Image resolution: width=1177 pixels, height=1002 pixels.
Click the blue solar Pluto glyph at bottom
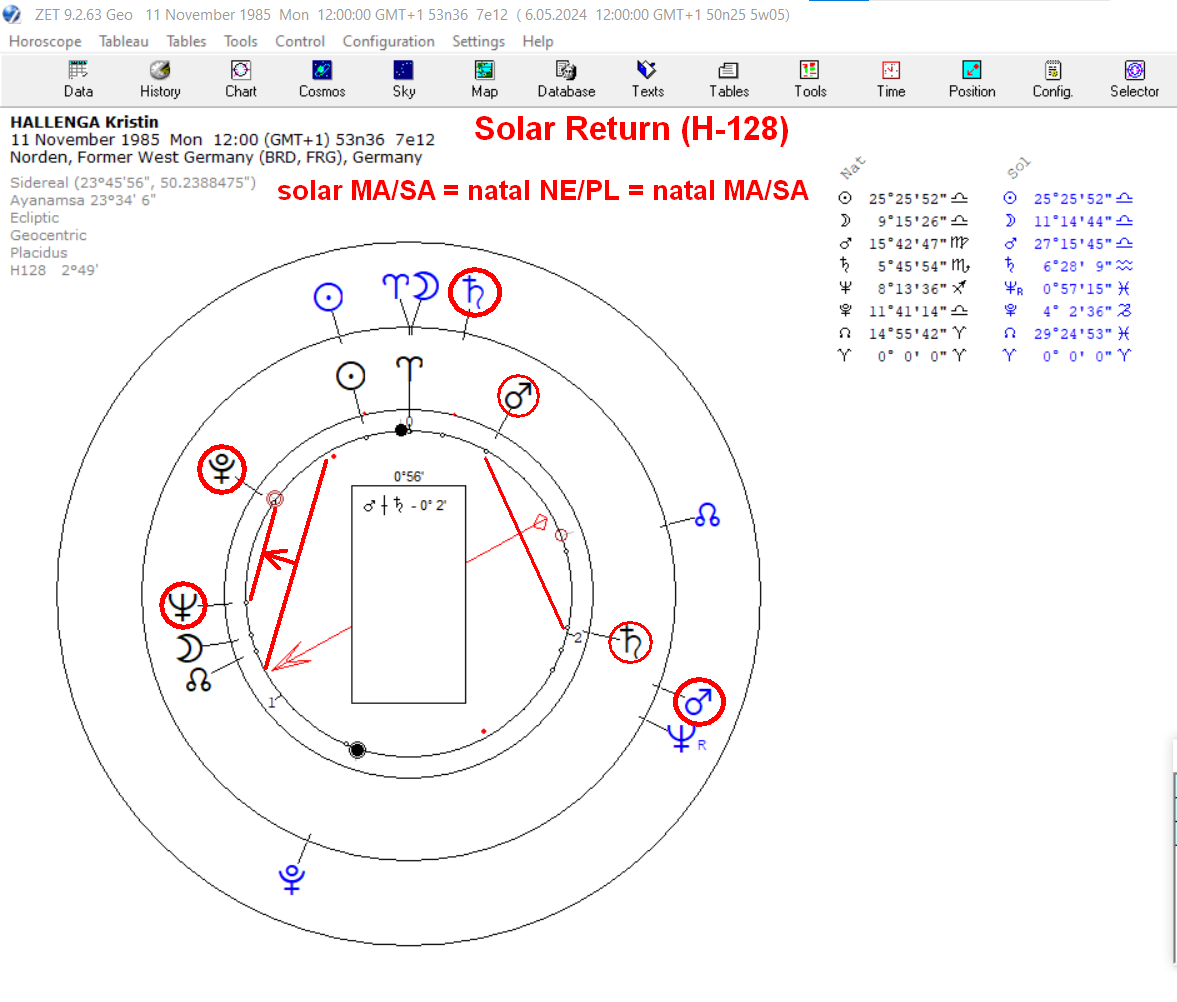pyautogui.click(x=292, y=879)
